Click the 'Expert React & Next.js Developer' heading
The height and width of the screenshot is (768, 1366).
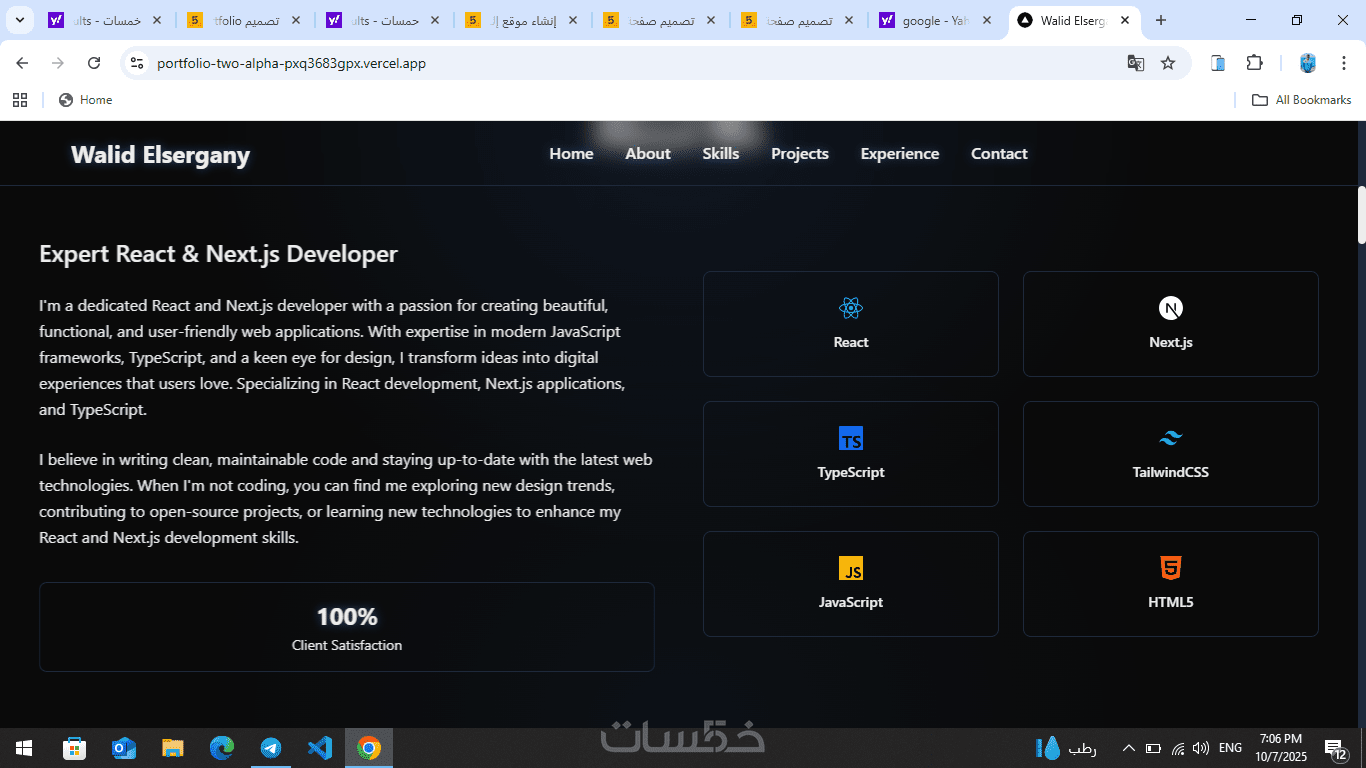click(x=218, y=254)
